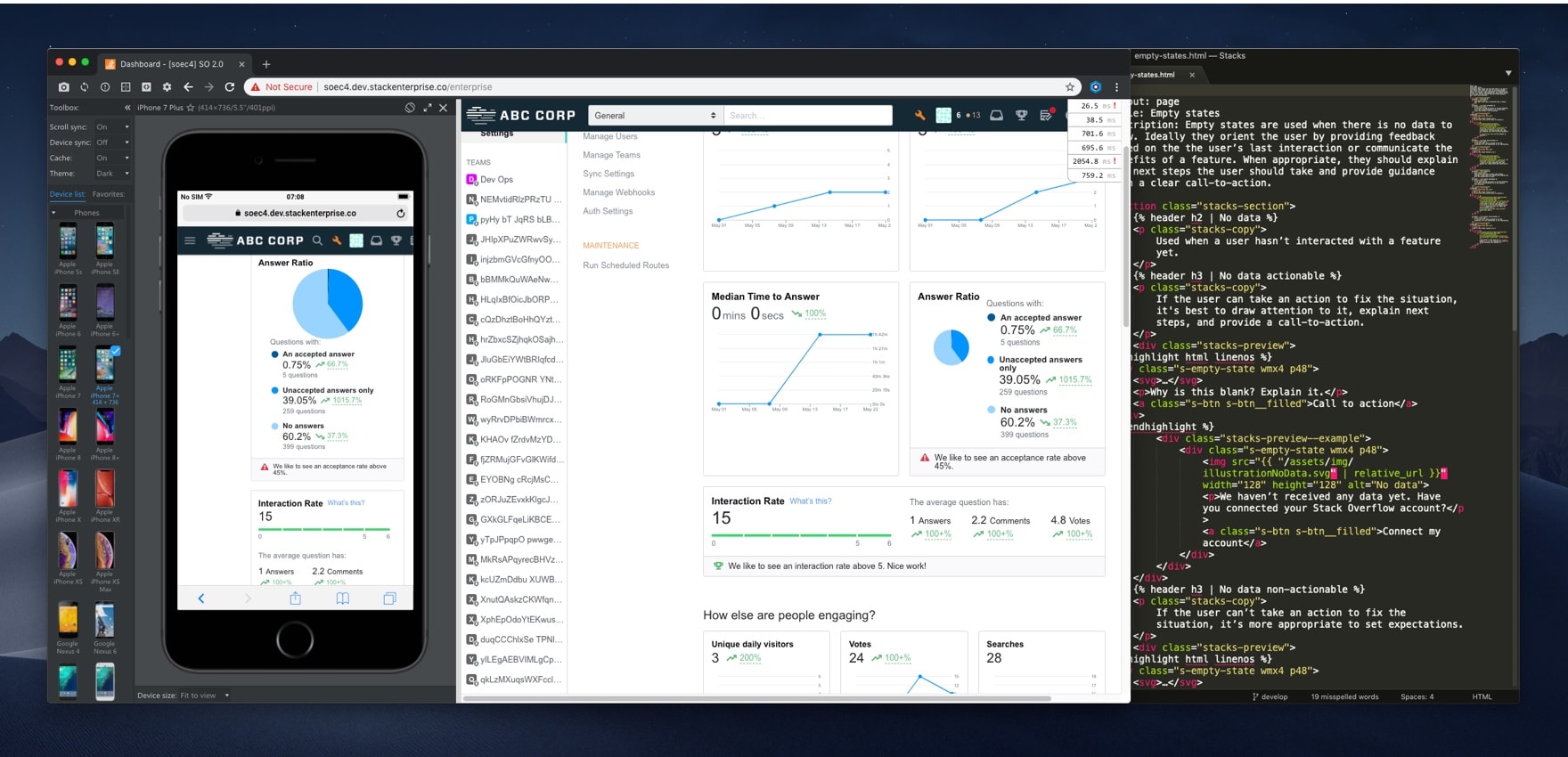This screenshot has width=1568, height=757.
Task: Bookmark page with address bar star
Action: click(x=1070, y=87)
